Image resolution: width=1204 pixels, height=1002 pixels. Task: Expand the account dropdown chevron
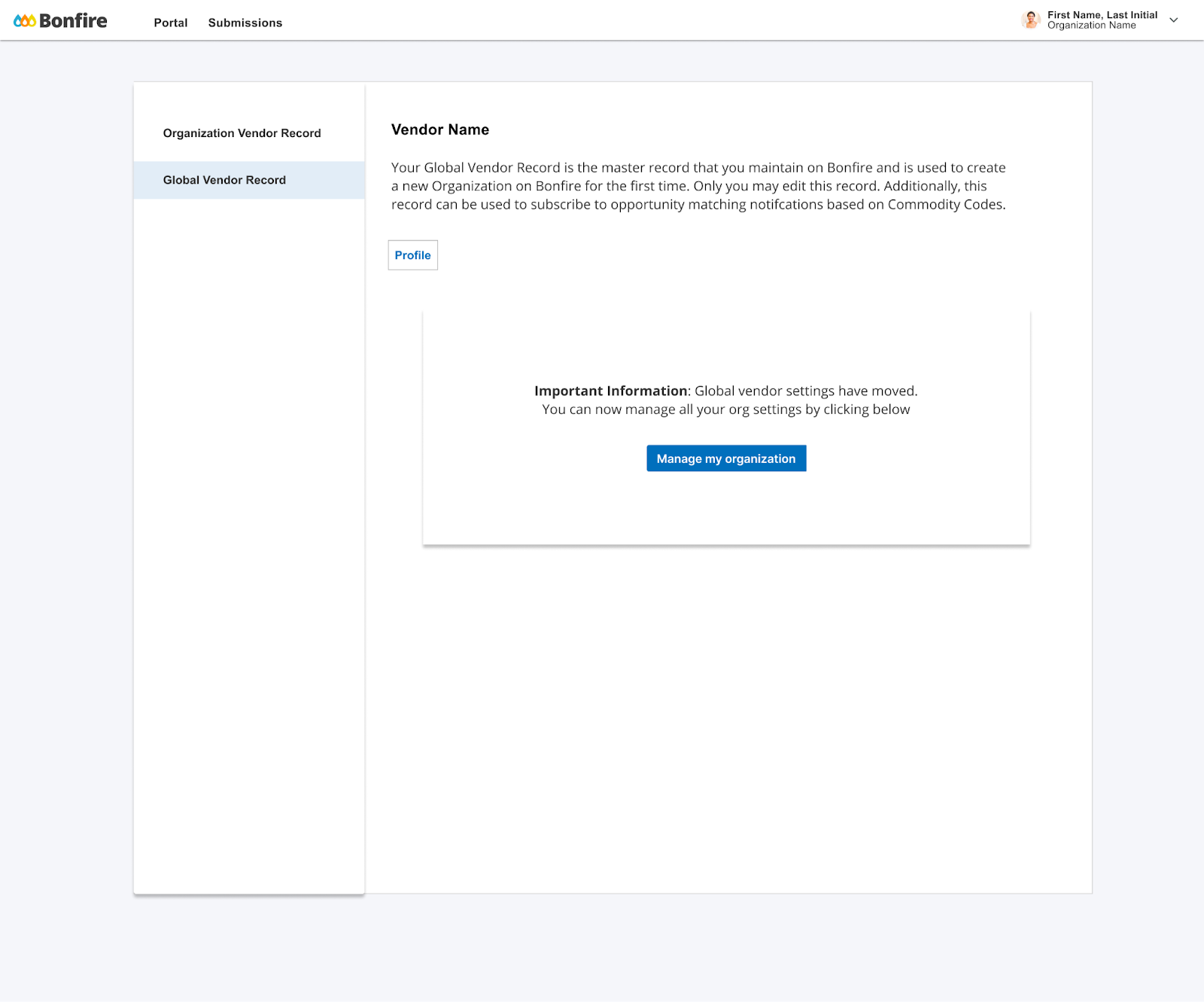[1173, 20]
